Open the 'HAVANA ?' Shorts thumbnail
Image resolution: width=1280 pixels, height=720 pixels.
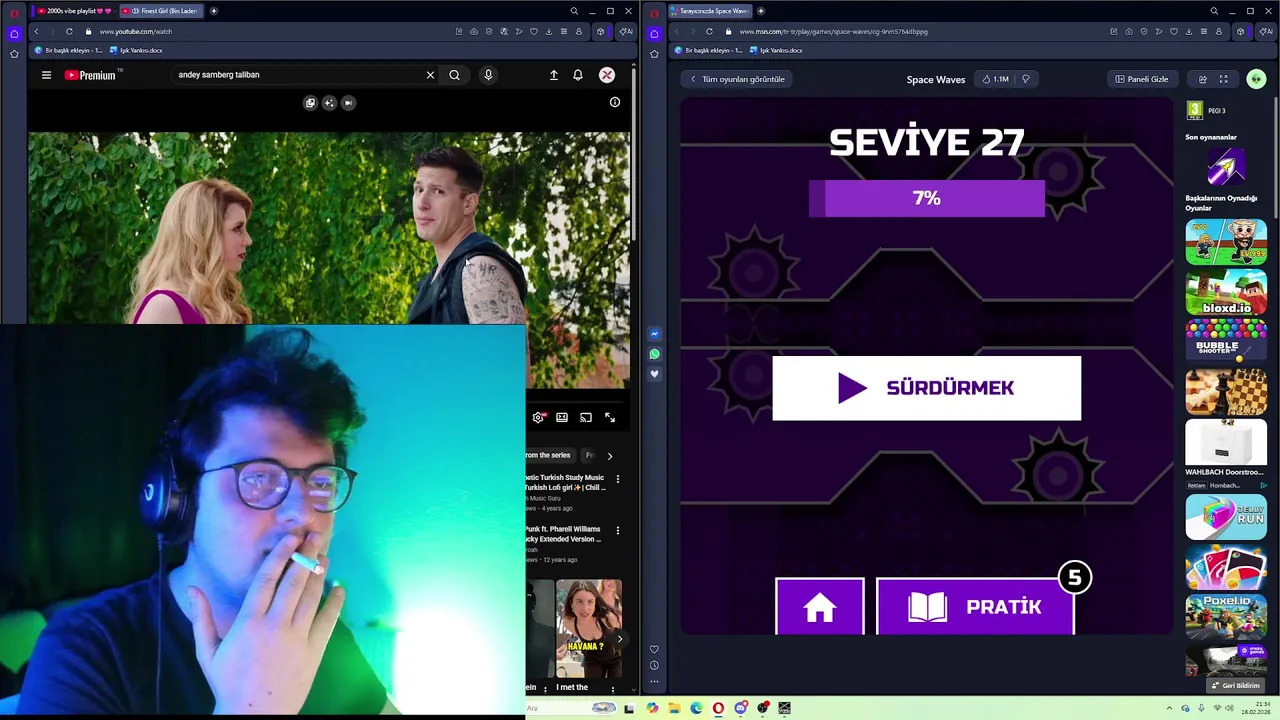click(589, 628)
